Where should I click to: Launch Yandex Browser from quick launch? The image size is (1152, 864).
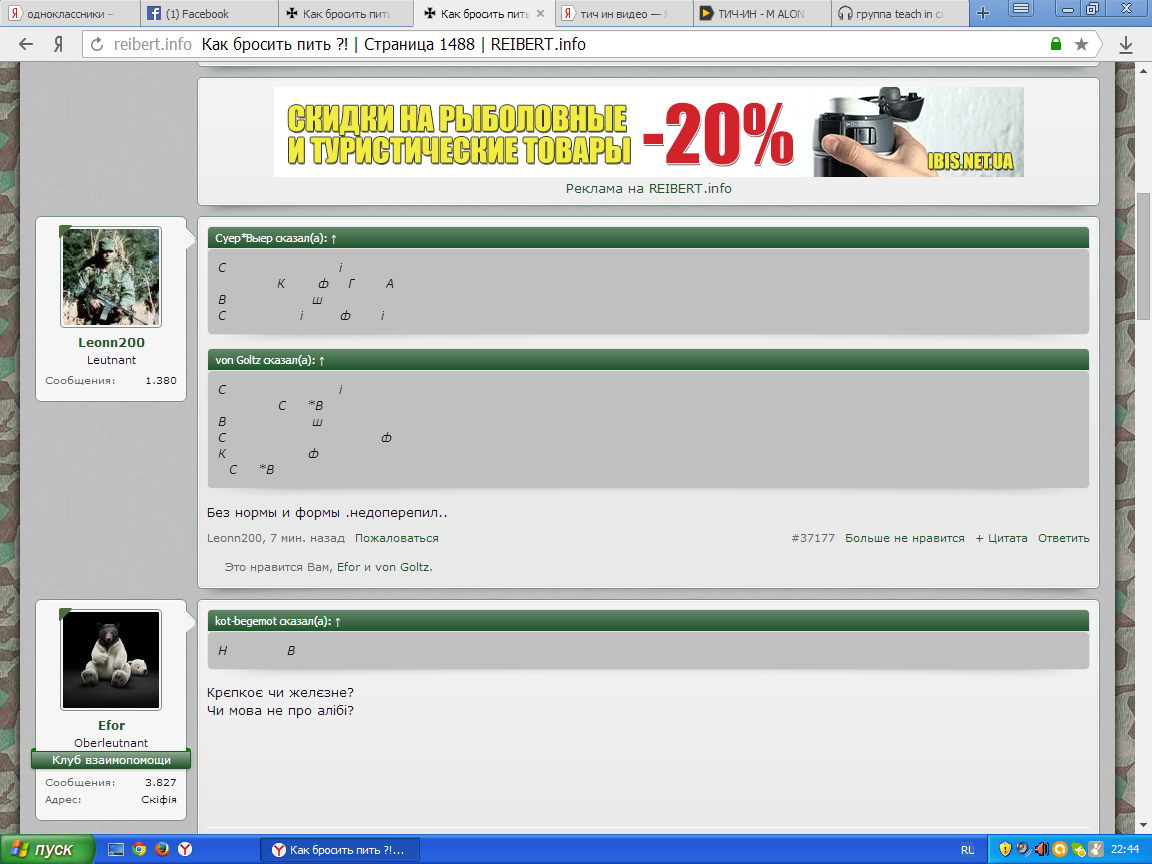(x=185, y=849)
